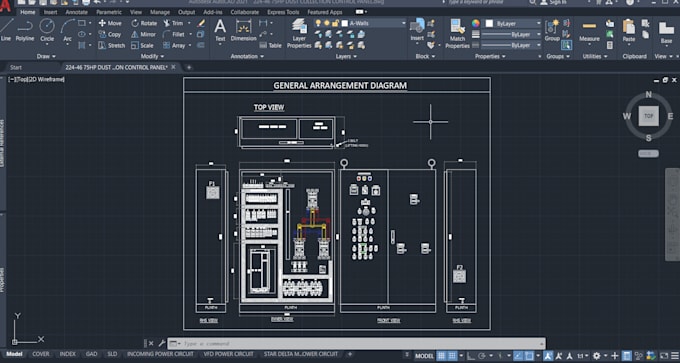Open the SLD layout tab
The height and width of the screenshot is (363, 680).
pyautogui.click(x=112, y=354)
